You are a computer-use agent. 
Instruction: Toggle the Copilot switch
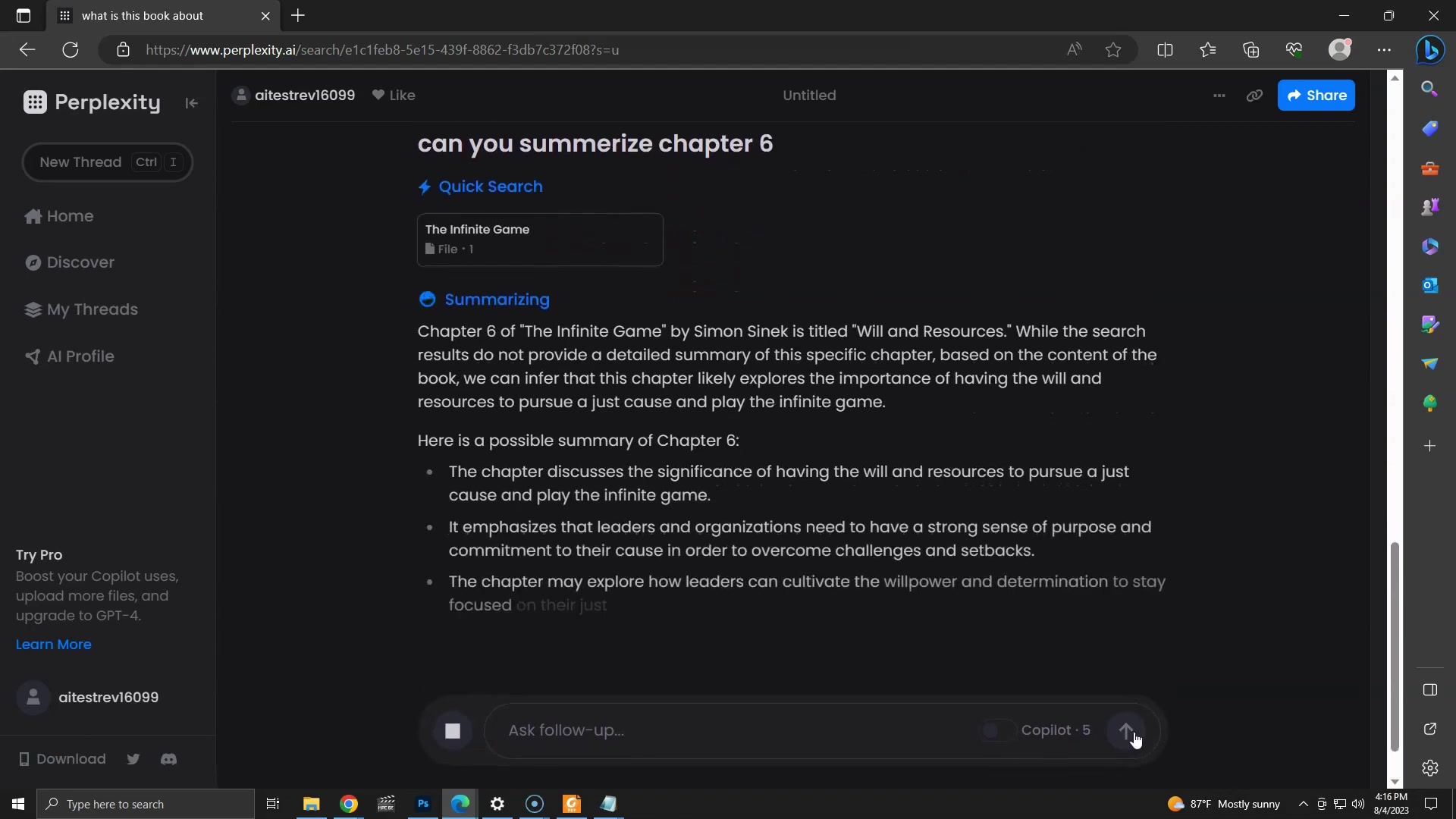click(x=997, y=731)
